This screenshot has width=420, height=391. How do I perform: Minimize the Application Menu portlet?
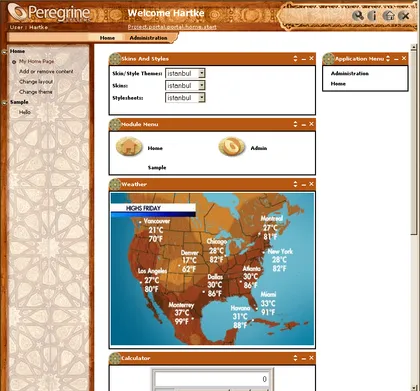(396, 59)
